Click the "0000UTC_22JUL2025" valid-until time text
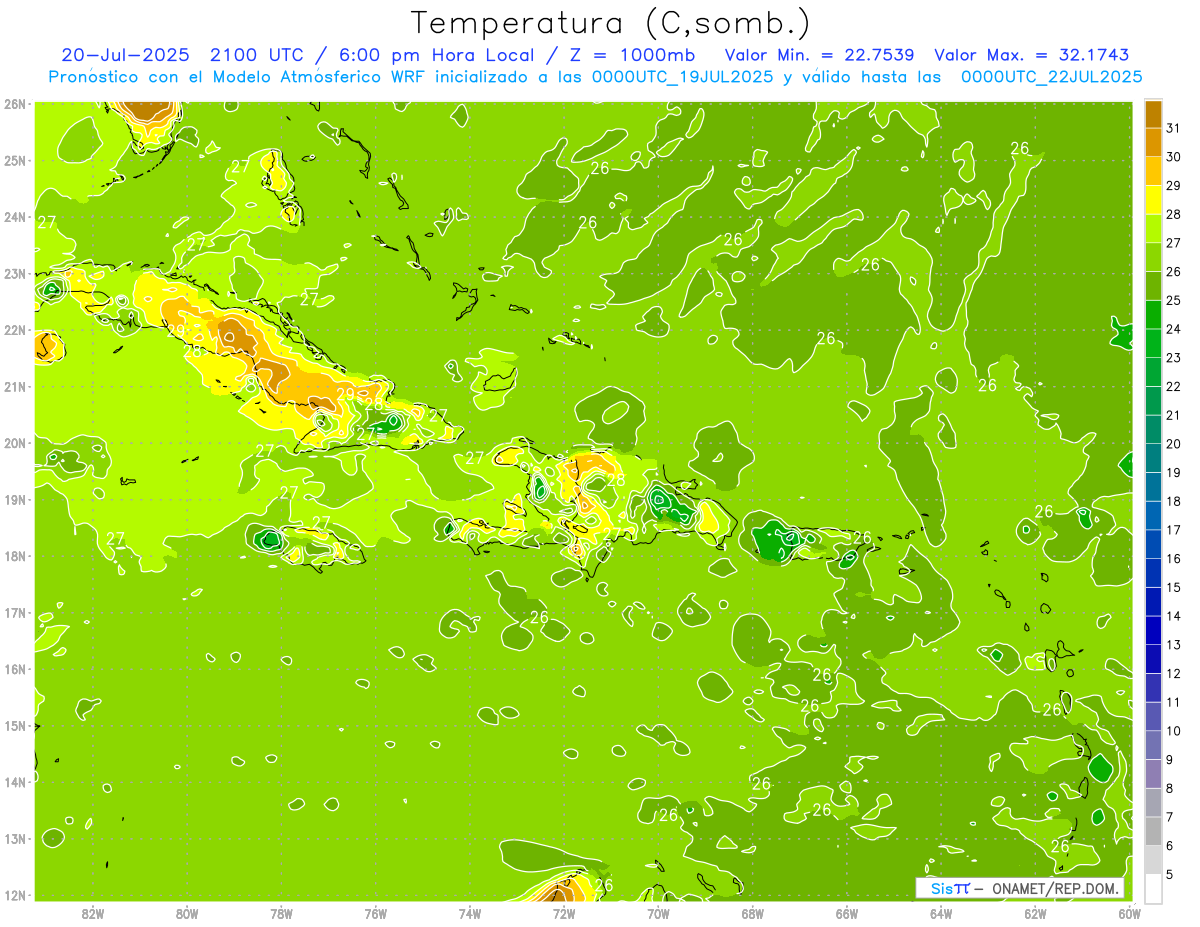The image size is (1200, 927). (1052, 76)
